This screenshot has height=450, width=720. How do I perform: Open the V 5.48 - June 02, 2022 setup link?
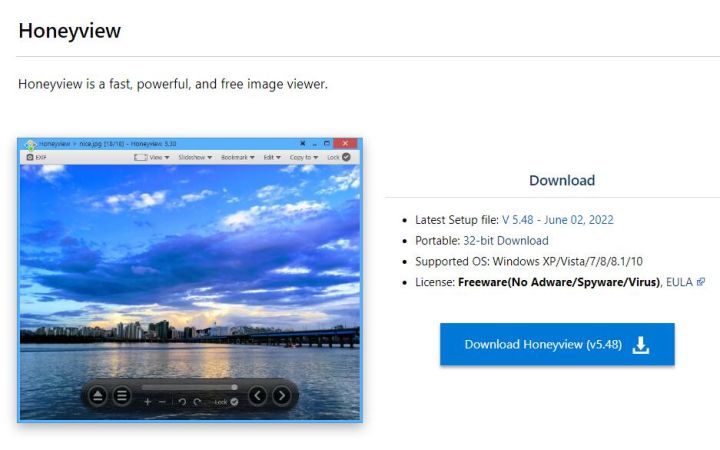pos(557,220)
